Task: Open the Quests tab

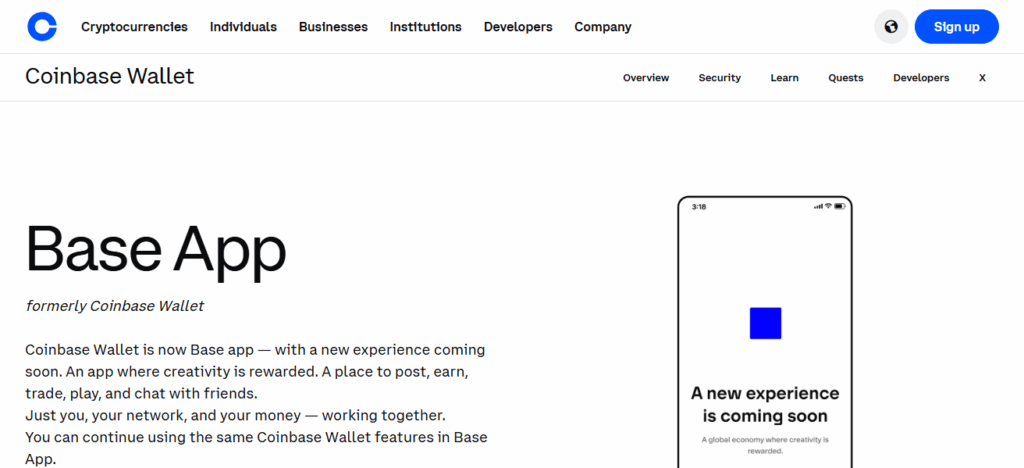Action: 846,78
